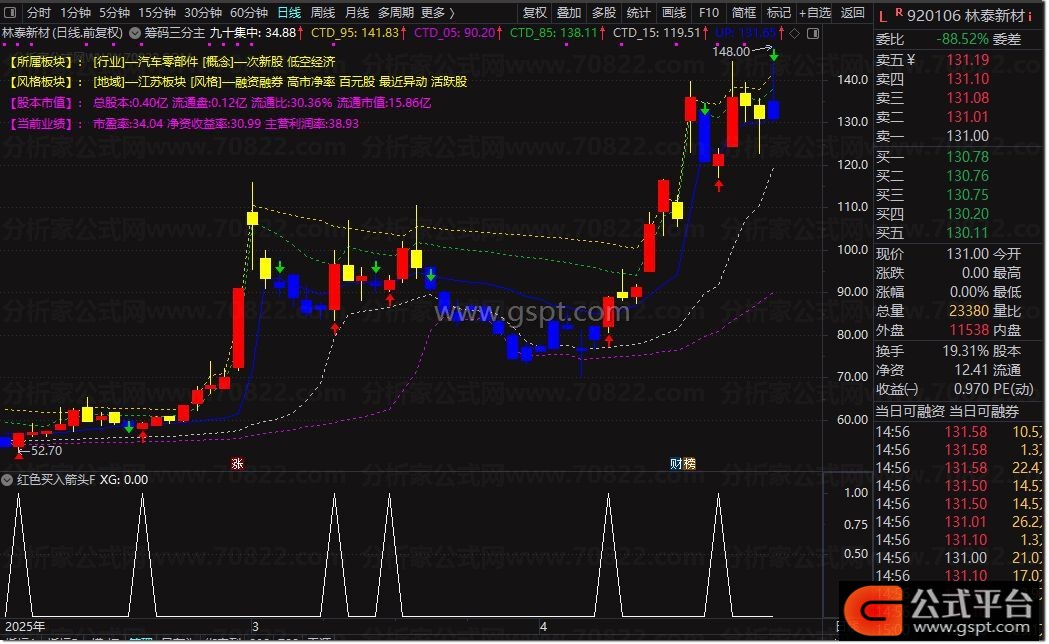
Task: Switch to the 分时 intraday chart tab
Action: coord(39,13)
